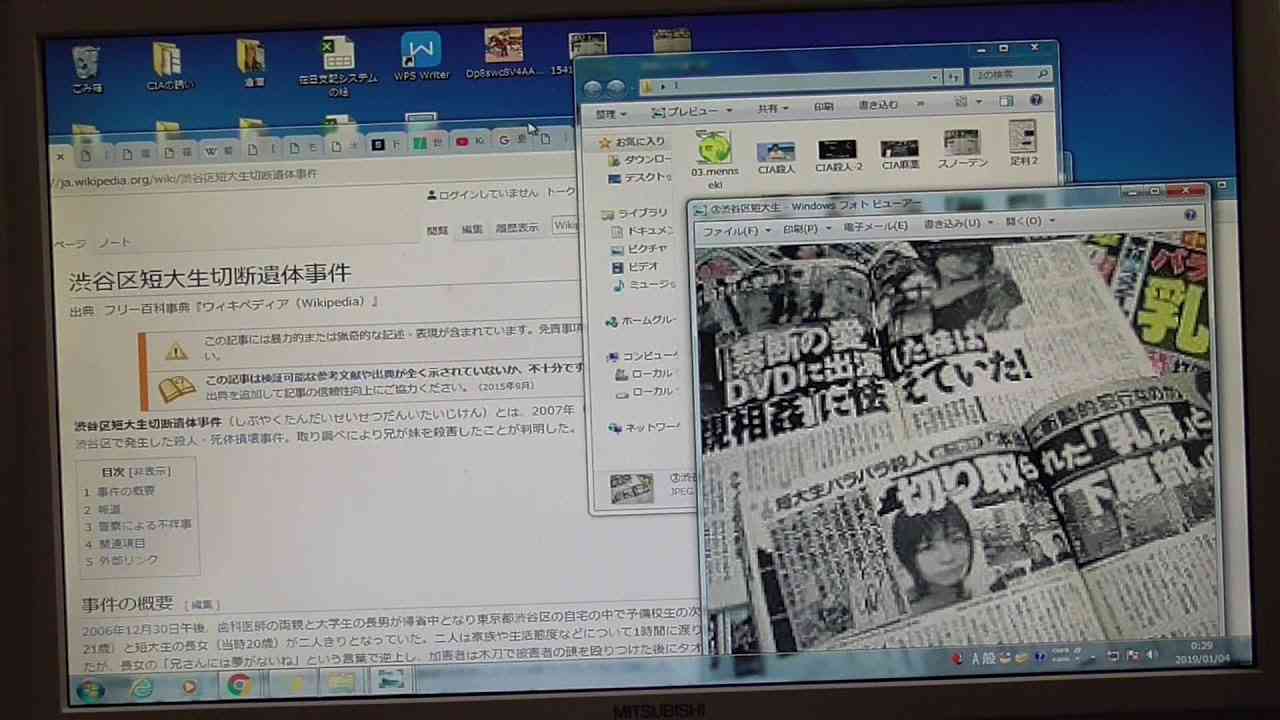Viewport: 1280px width, 720px height.
Task: Select the YouTube tab in the browser
Action: click(x=468, y=142)
